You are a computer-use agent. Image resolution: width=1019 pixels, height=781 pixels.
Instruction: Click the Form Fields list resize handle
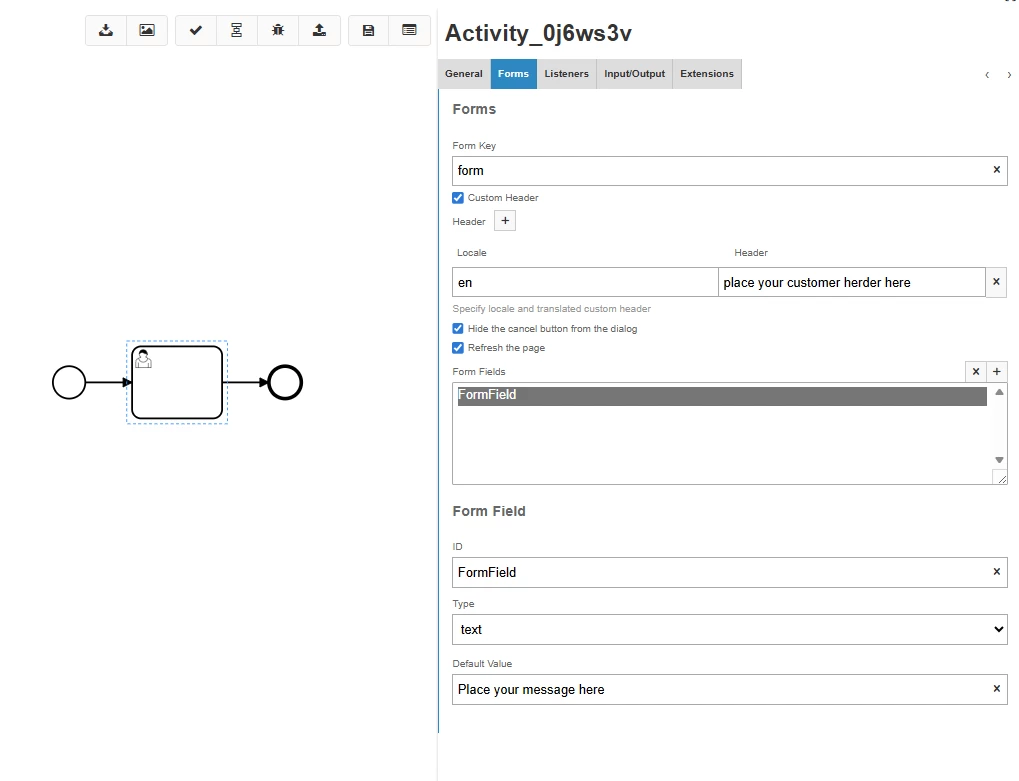[x=1001, y=479]
